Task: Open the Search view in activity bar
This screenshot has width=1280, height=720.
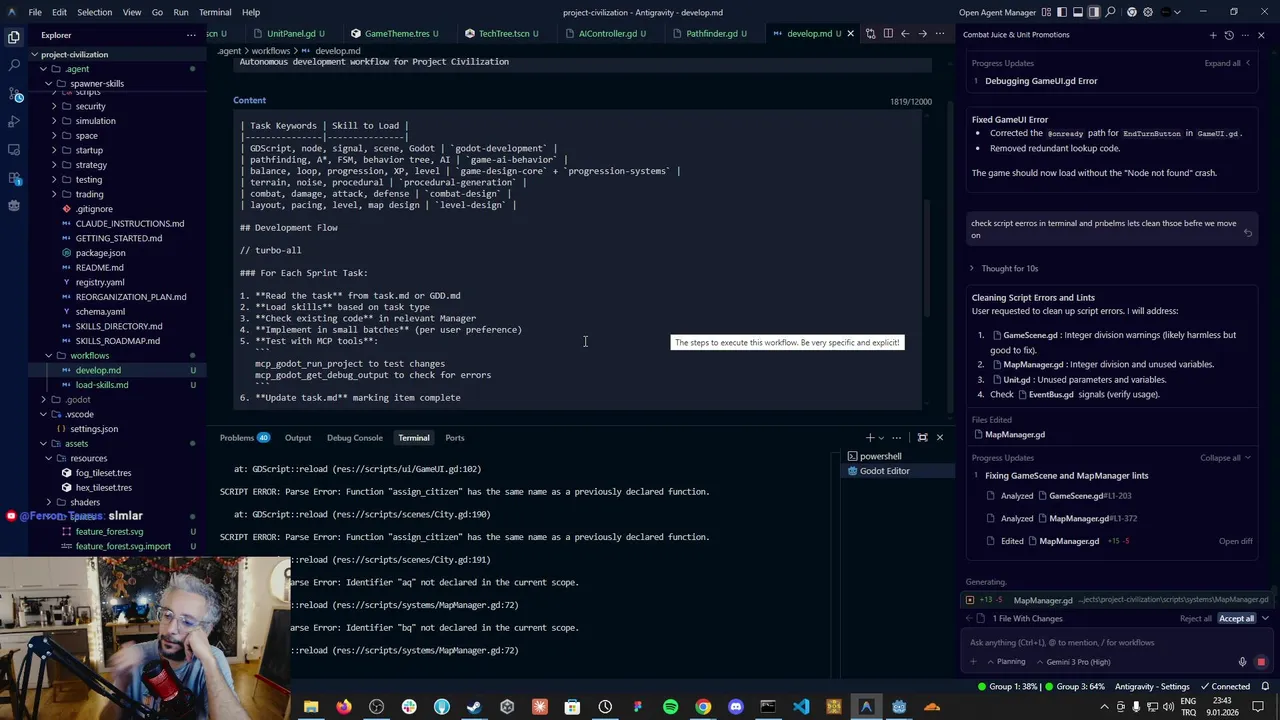Action: (x=14, y=65)
